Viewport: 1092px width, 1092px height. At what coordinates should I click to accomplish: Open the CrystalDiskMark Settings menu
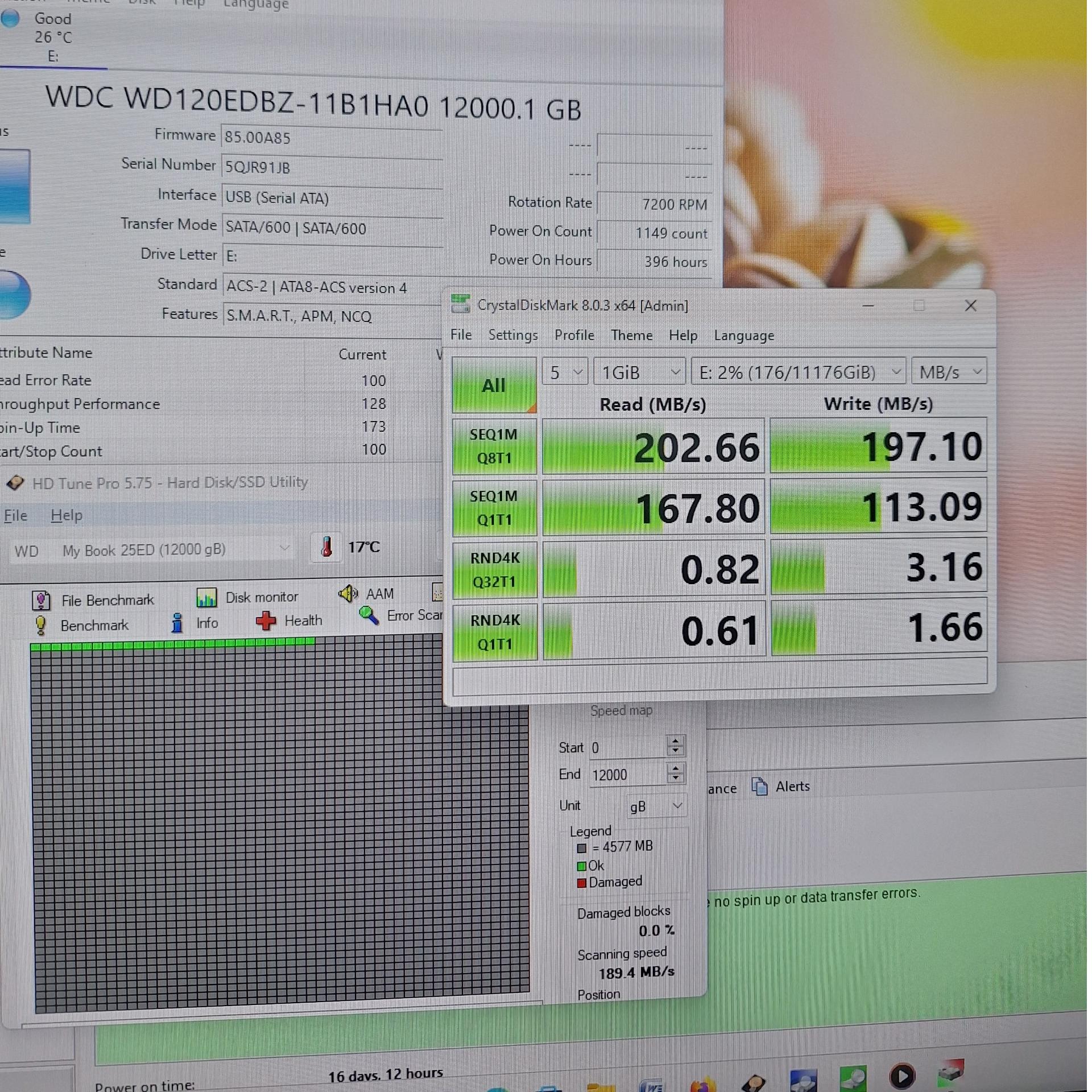pyautogui.click(x=512, y=335)
